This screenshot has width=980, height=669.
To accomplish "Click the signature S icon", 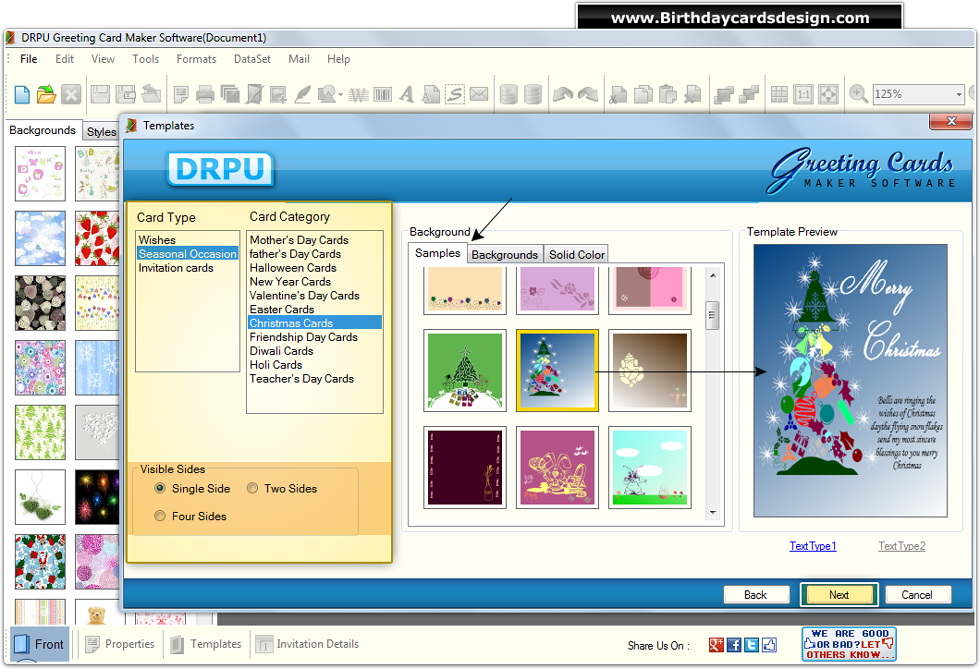I will click(x=454, y=94).
